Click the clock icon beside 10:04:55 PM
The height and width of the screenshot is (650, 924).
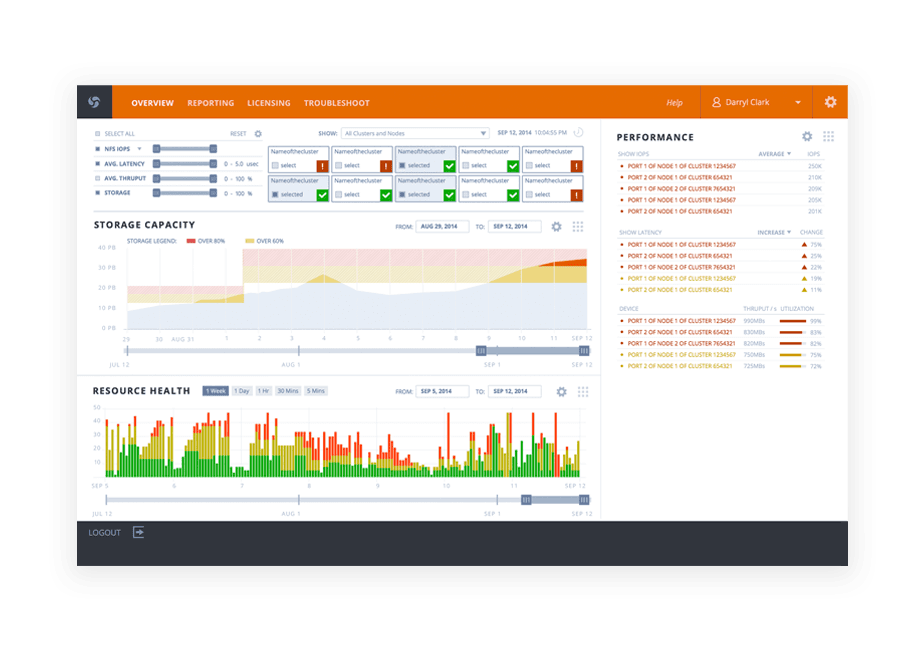coord(578,133)
